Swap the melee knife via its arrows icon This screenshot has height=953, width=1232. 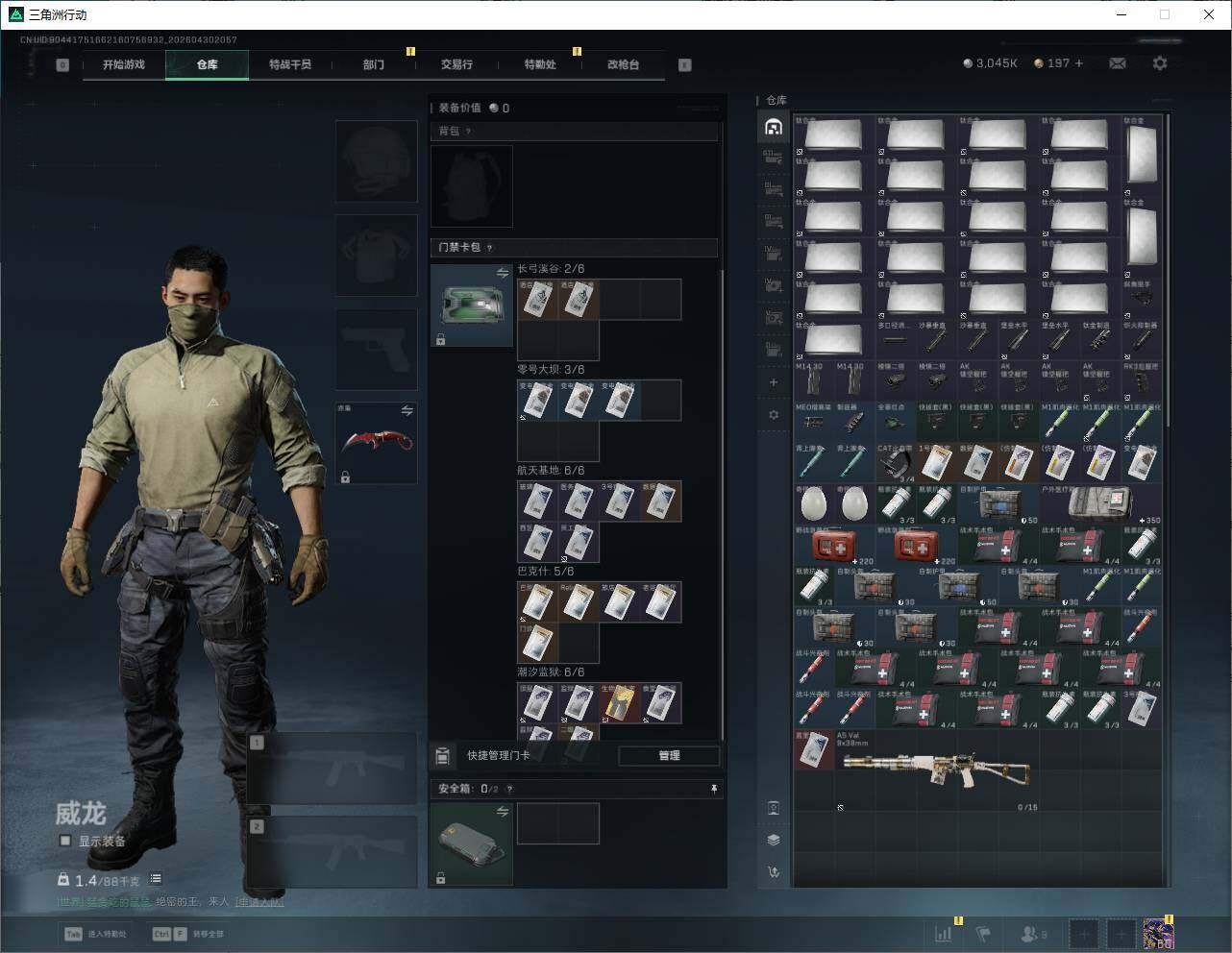point(407,411)
